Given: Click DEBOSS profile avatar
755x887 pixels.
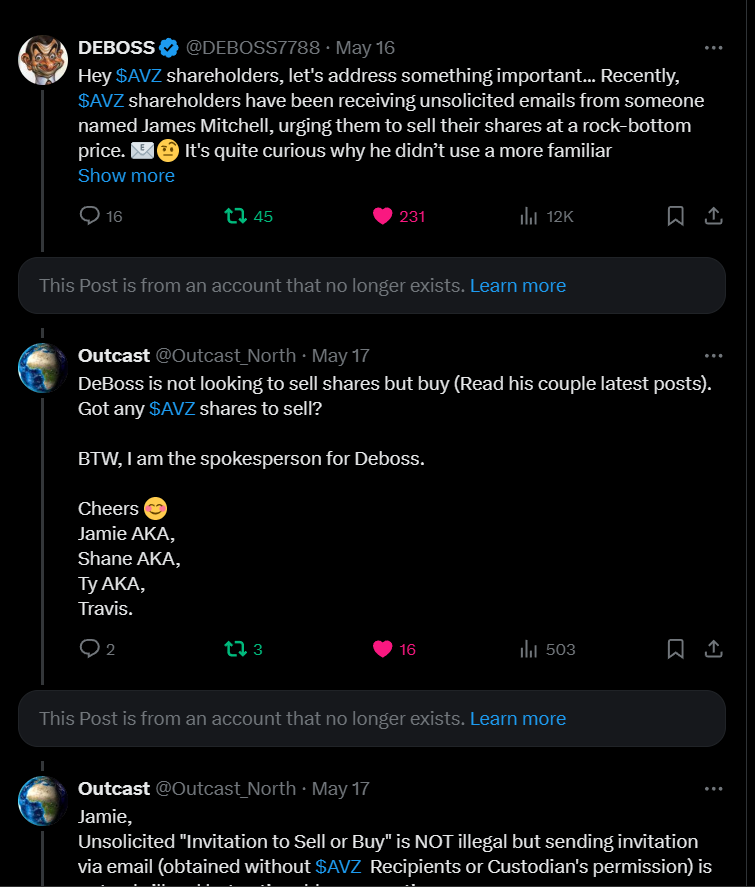Looking at the screenshot, I should coord(43,60).
